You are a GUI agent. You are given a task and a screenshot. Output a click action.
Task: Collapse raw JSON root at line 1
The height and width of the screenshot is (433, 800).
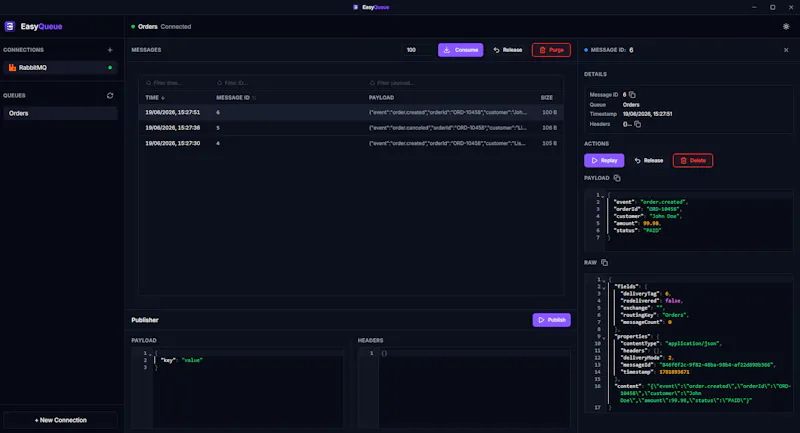point(603,281)
